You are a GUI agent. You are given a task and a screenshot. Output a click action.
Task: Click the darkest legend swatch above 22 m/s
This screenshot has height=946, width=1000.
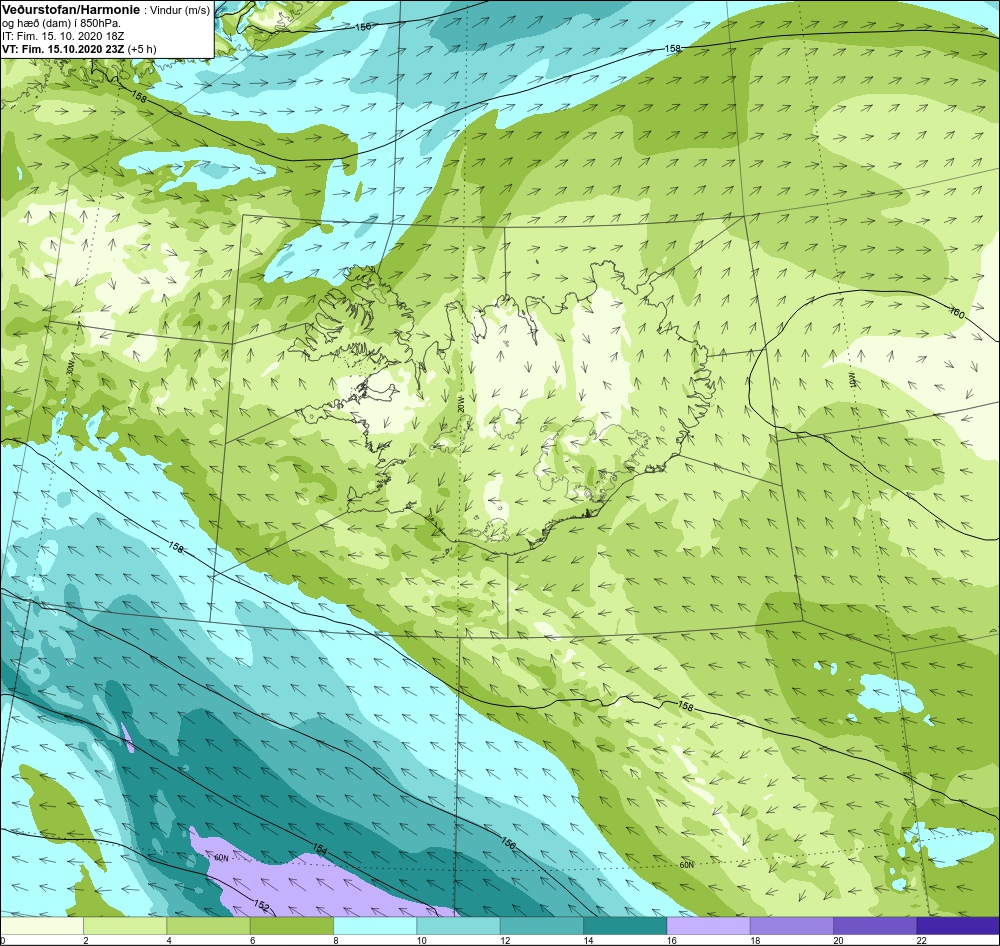coord(957,926)
